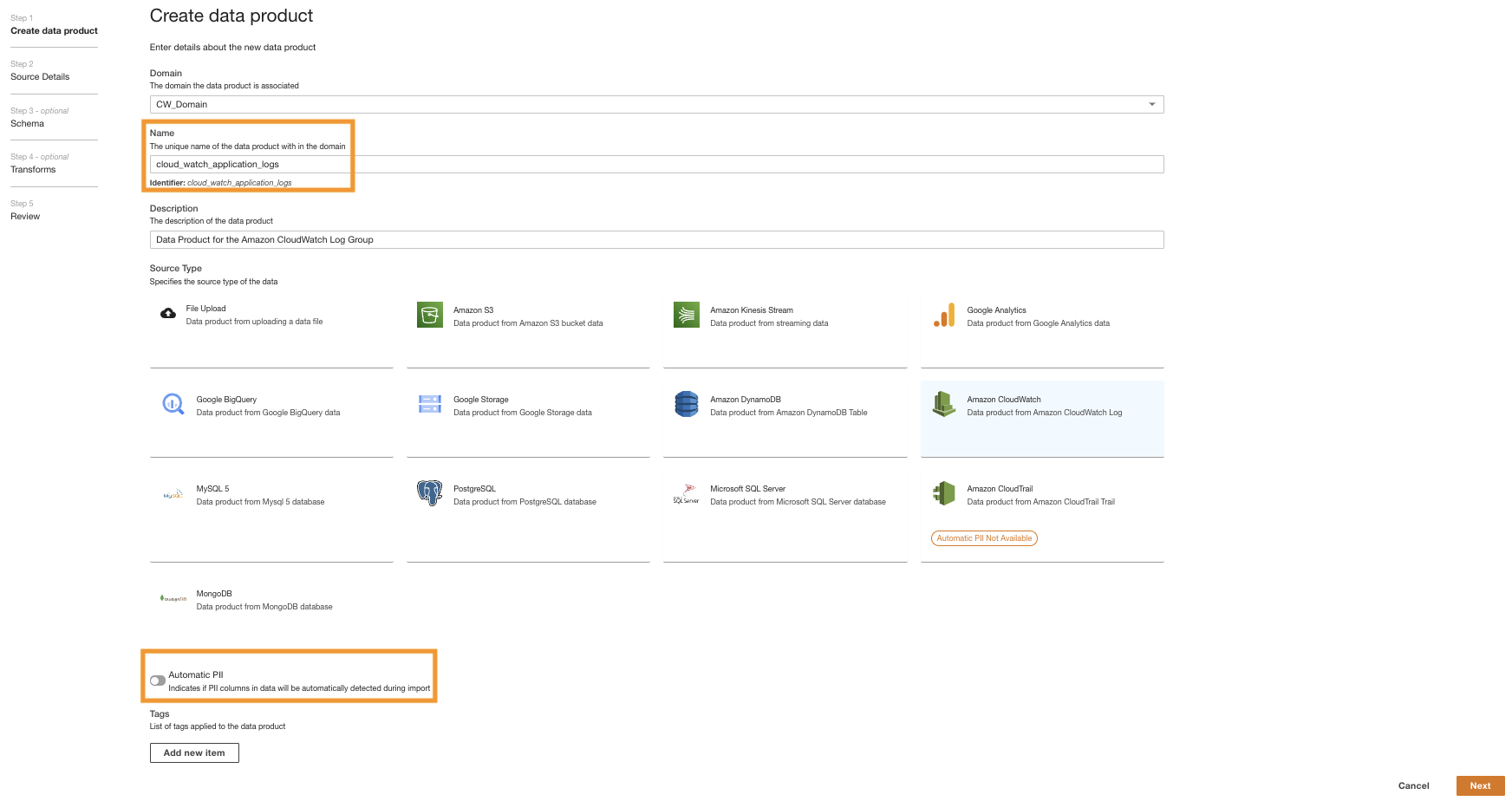Click the Amazon CloudTrail source label
Screen dimensions: 1512x801
(1000, 489)
